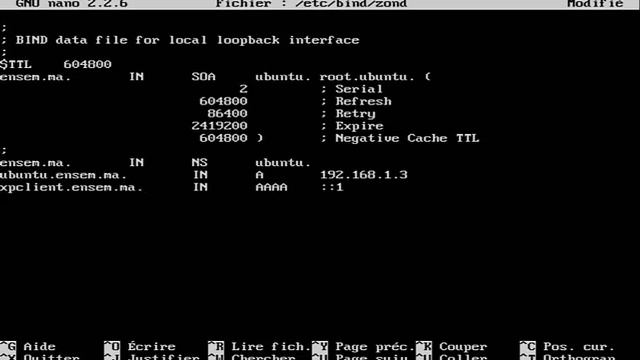Click 'ubuntu.' on the SOA line
The image size is (640, 360).
(x=283, y=77)
